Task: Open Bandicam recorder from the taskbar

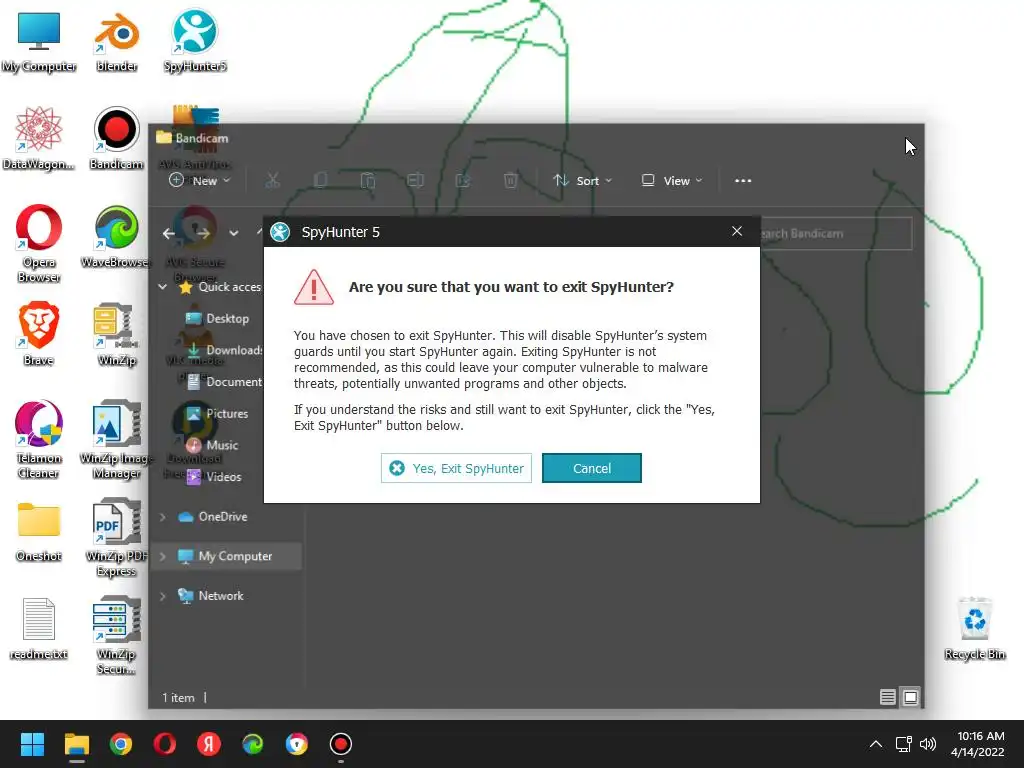Action: click(340, 744)
